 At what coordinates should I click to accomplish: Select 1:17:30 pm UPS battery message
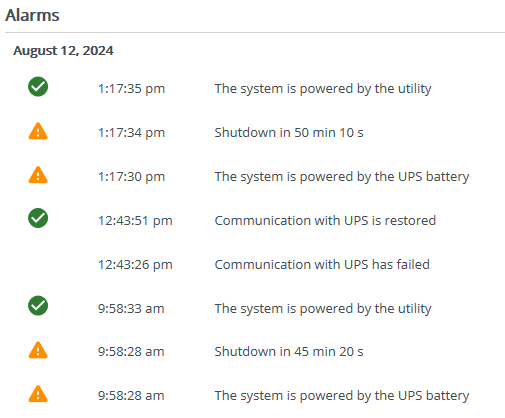click(x=342, y=177)
